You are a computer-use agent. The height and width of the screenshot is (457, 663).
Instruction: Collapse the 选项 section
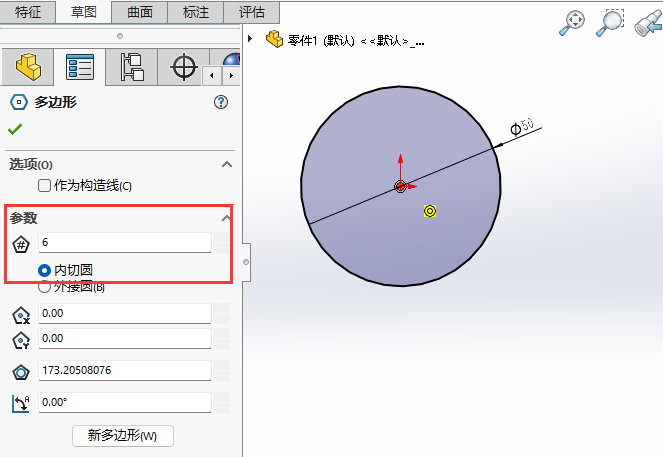(x=227, y=164)
